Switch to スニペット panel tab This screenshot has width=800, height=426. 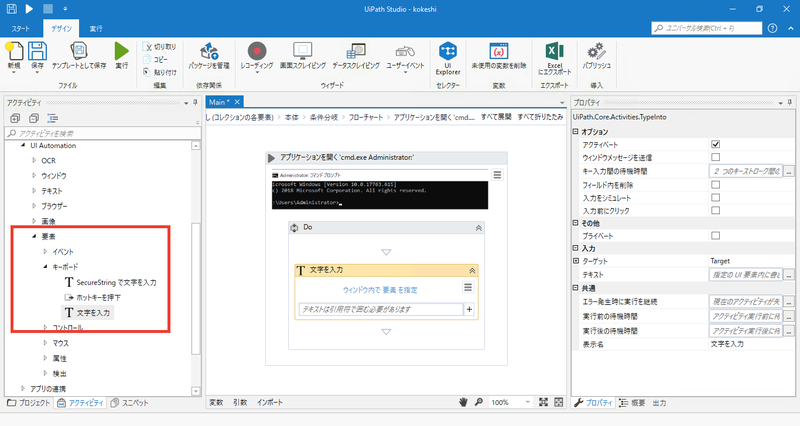pyautogui.click(x=130, y=403)
